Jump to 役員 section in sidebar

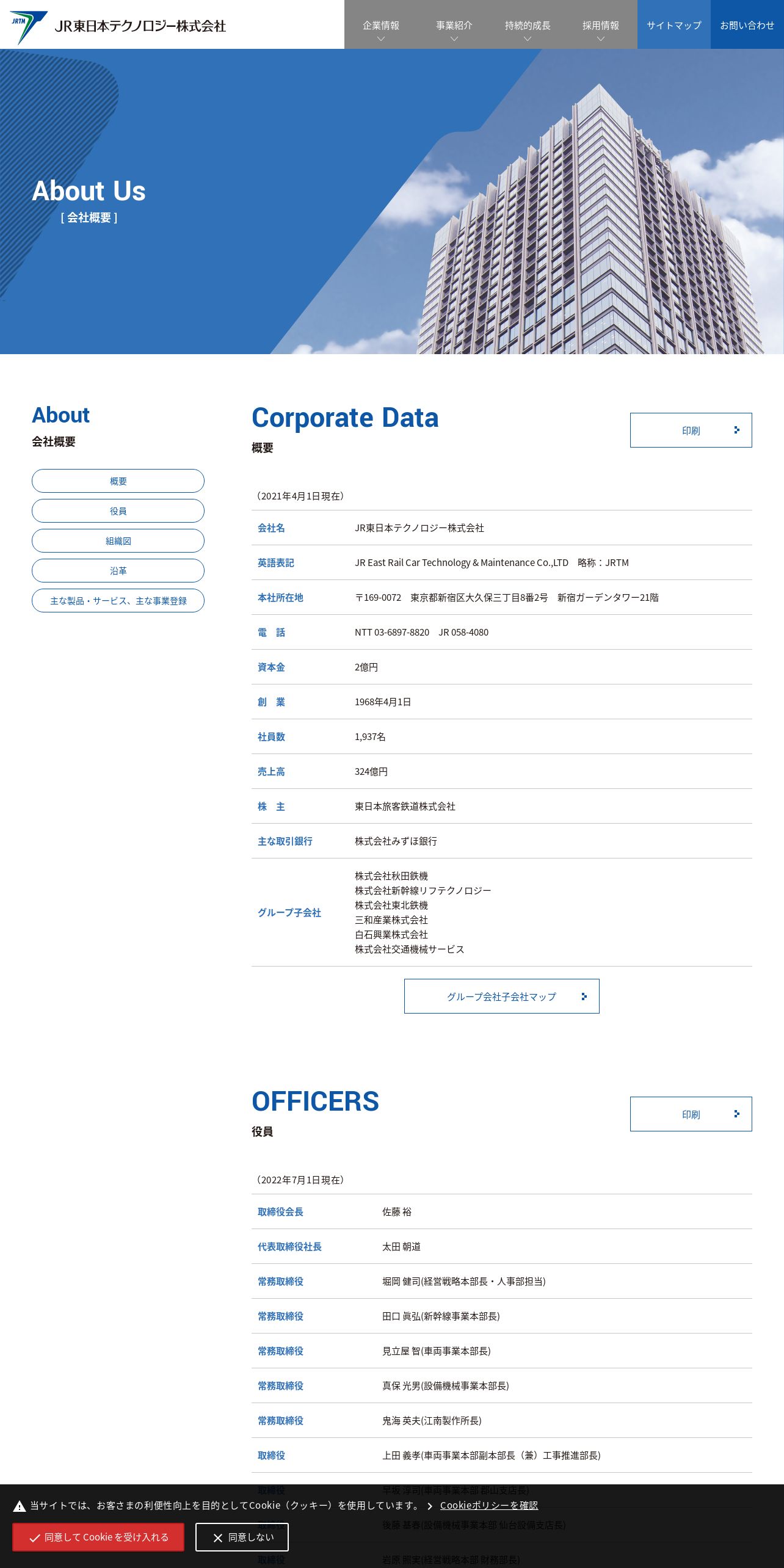(x=118, y=511)
